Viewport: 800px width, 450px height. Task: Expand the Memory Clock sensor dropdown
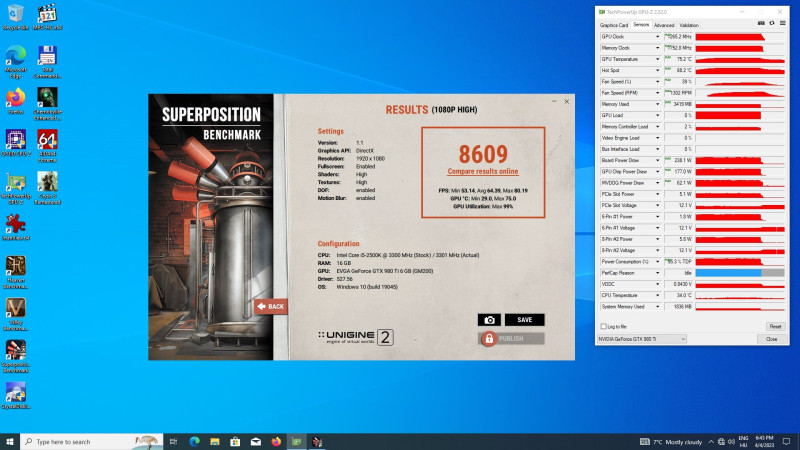tap(657, 48)
